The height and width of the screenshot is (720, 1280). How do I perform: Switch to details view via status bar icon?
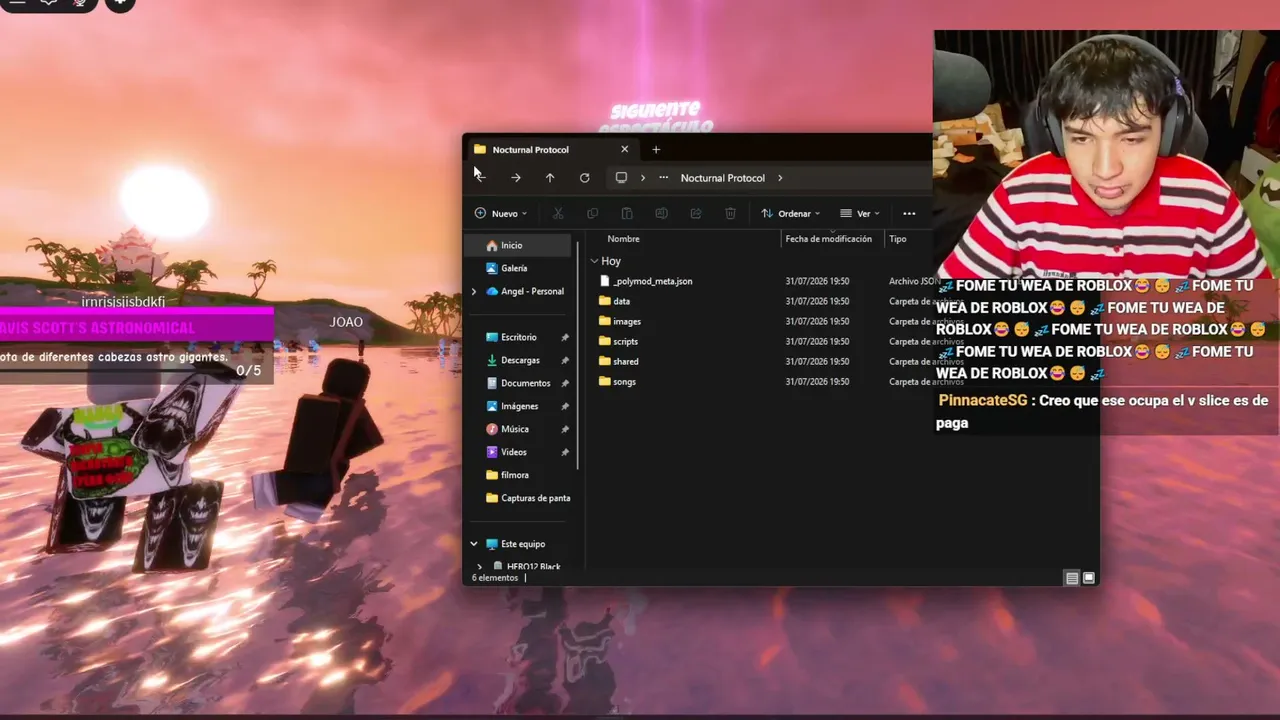click(1071, 578)
